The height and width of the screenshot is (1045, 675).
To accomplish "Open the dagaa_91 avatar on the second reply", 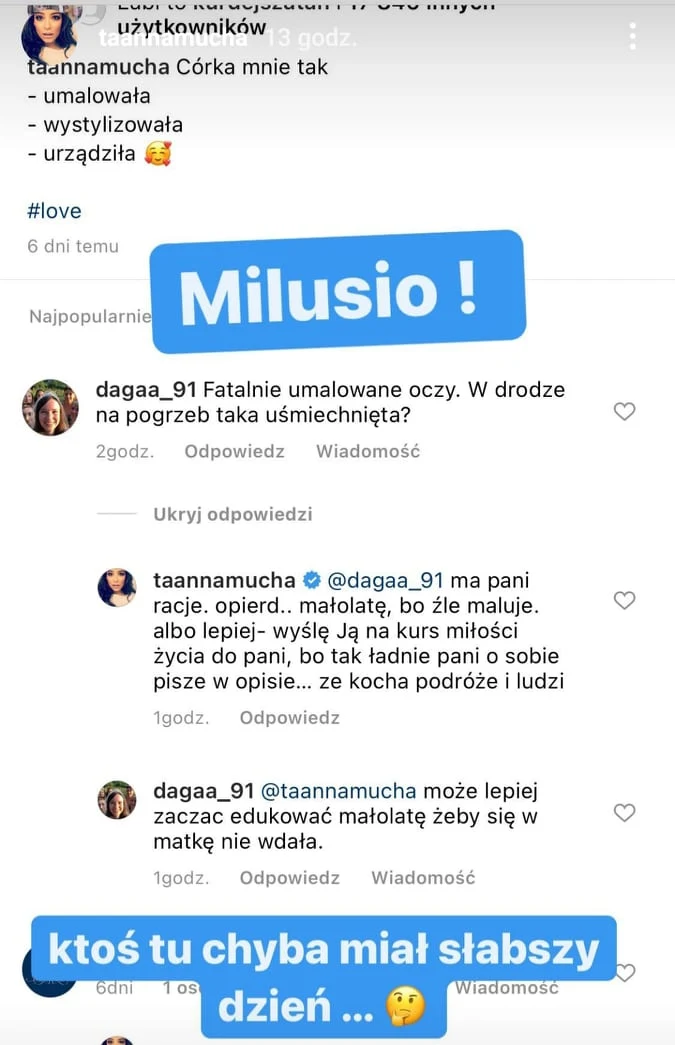I will pyautogui.click(x=116, y=800).
